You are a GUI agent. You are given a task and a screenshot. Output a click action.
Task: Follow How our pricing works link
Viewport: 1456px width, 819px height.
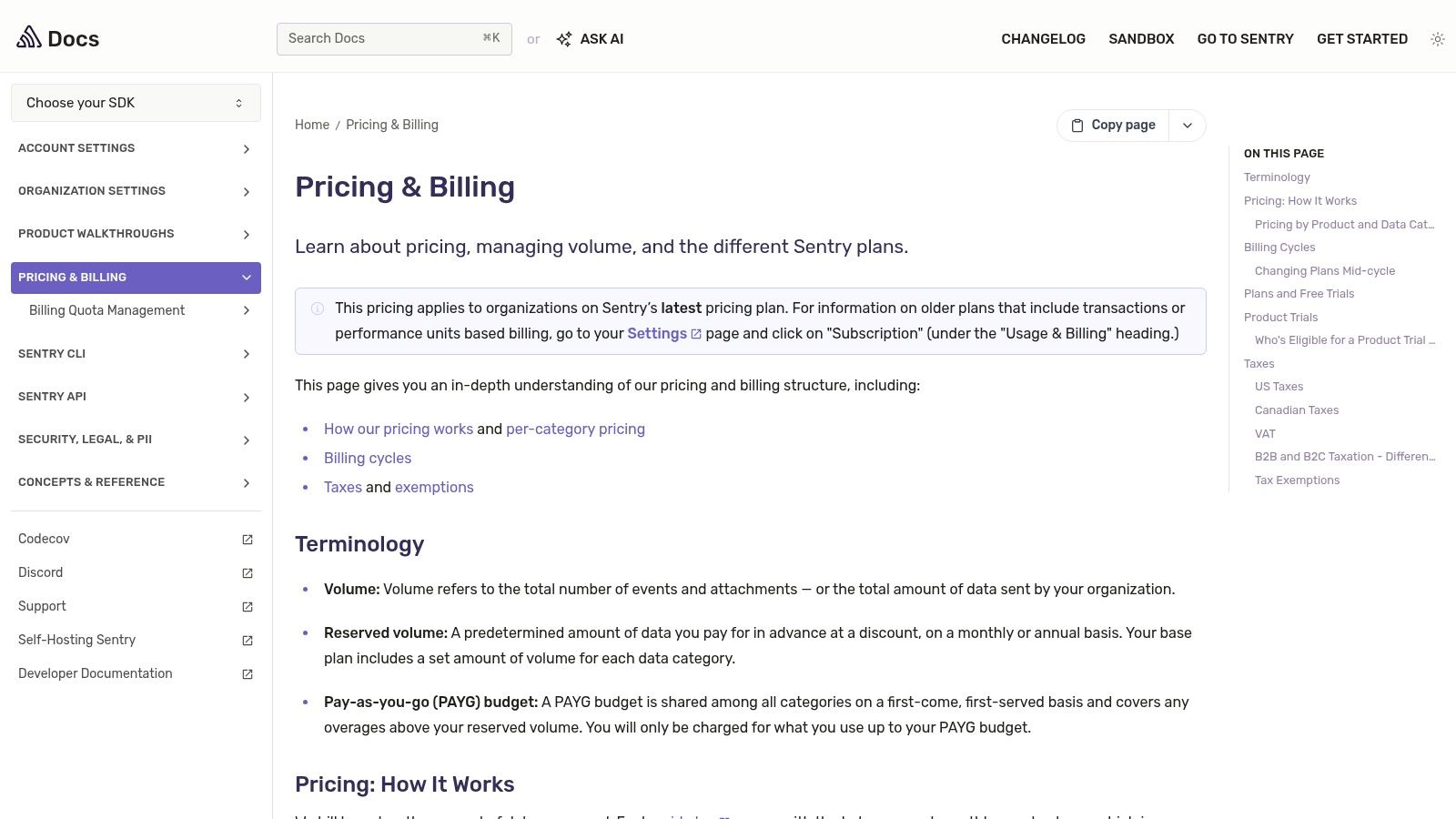point(399,430)
